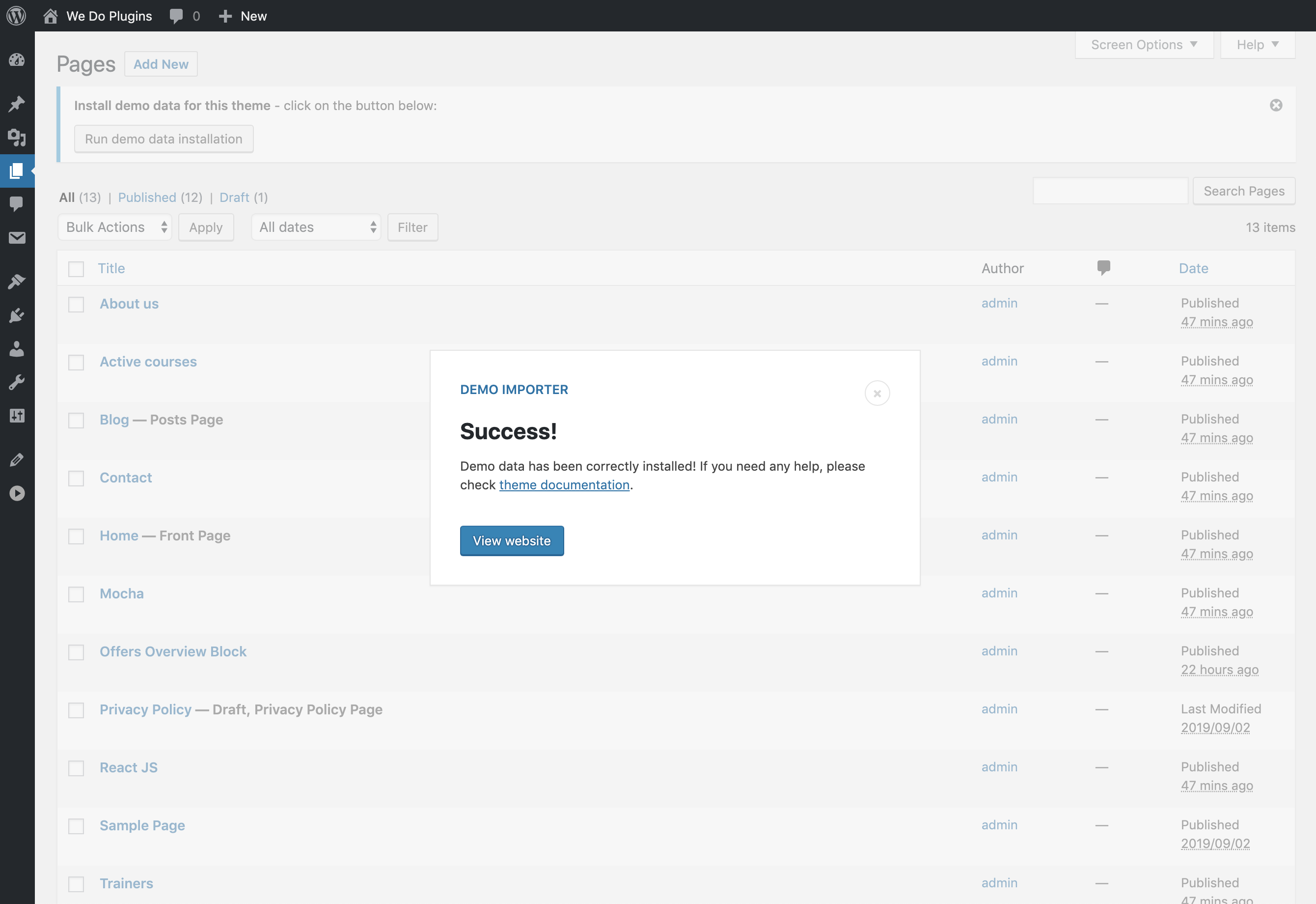Open the WordPress logo menu
1316x904 pixels.
click(16, 15)
